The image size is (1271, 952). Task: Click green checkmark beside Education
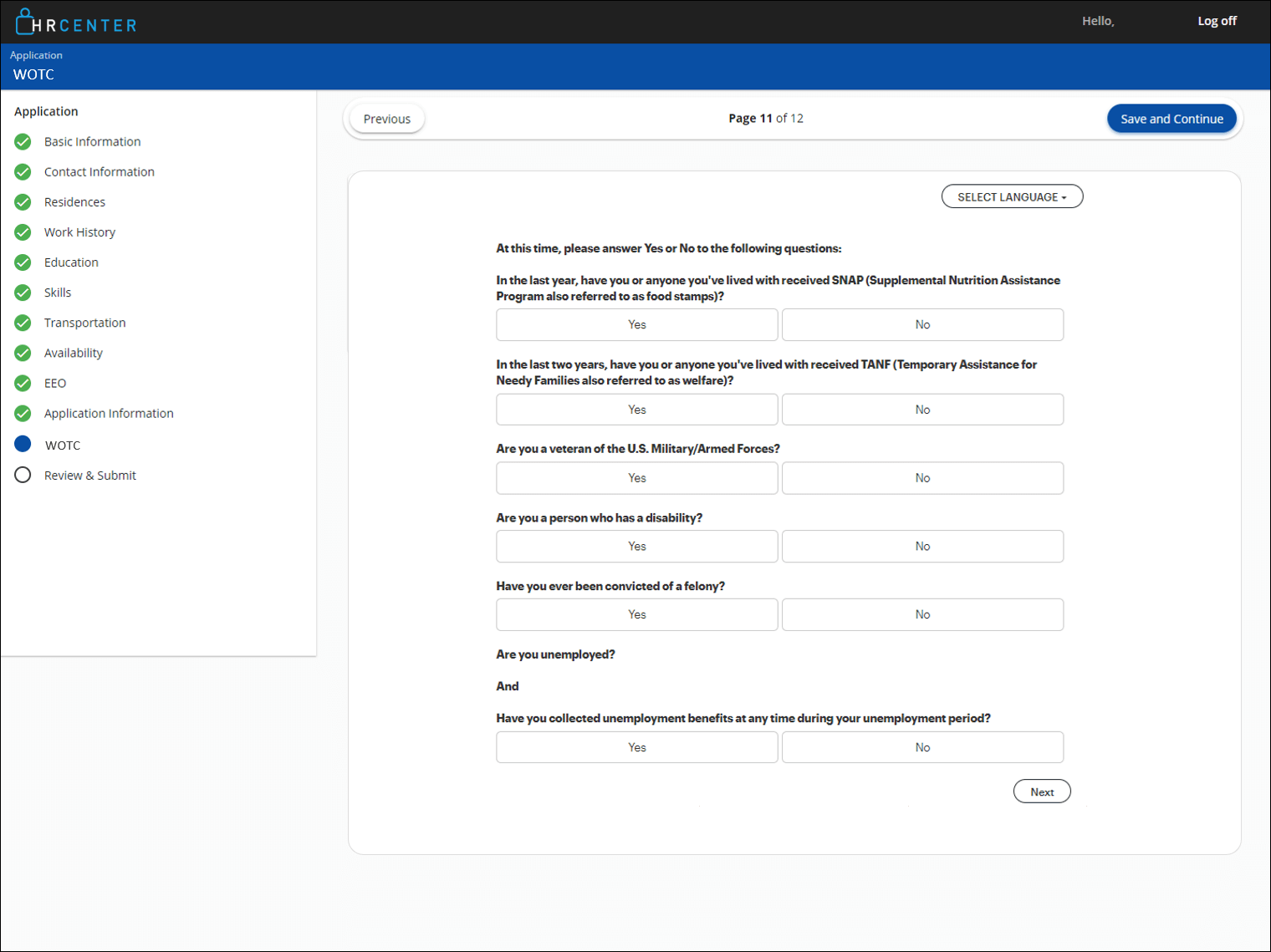tap(23, 262)
